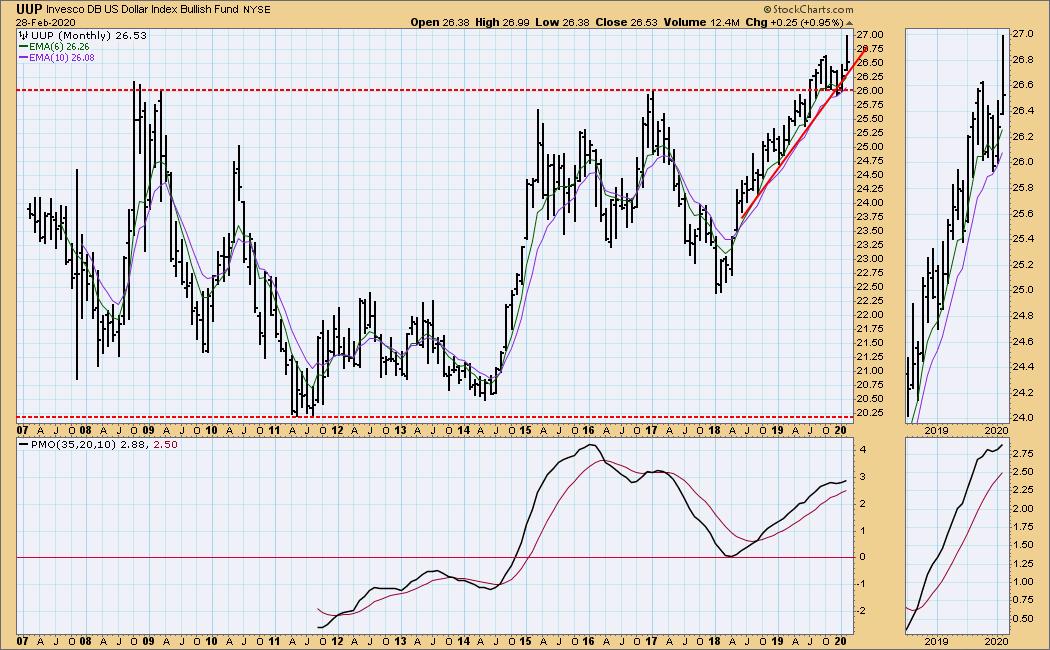Click the 22.00 price axis label
Screen dimensions: 1050x650
[869, 315]
